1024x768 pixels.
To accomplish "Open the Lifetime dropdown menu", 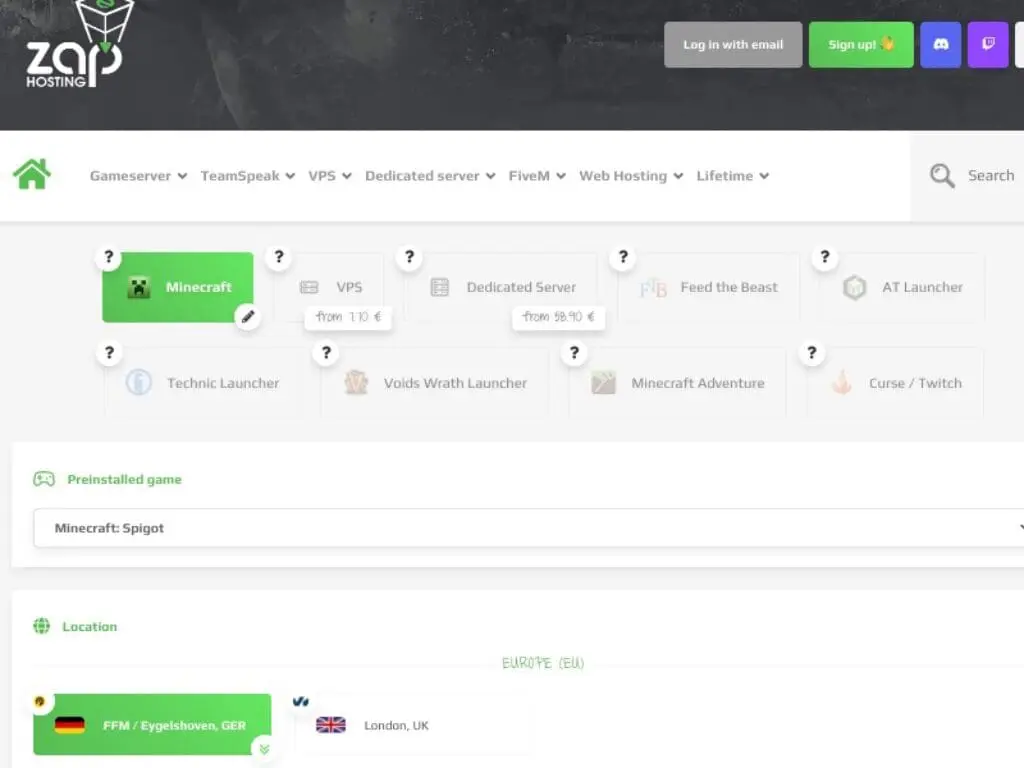I will 732,176.
